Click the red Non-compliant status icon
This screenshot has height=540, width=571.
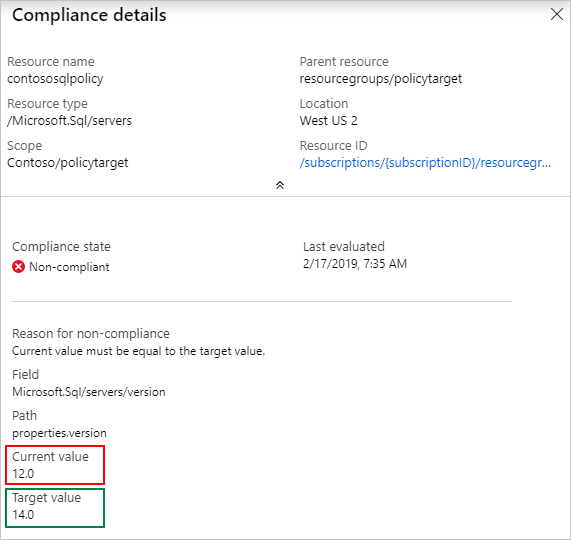(x=18, y=267)
